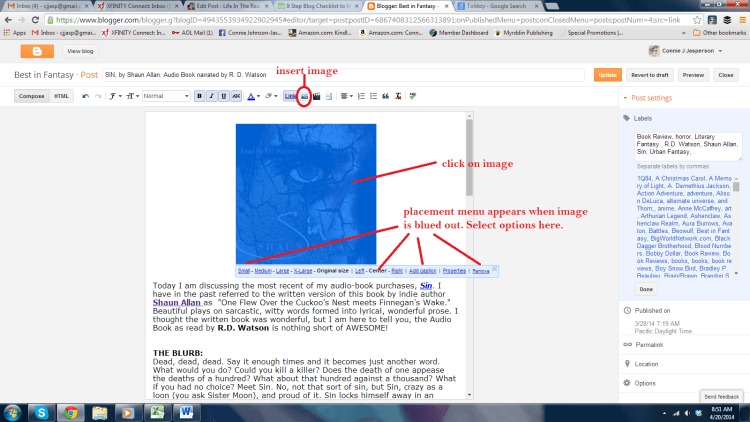Switch editor to Compose mode
This screenshot has width=750, height=422.
[32, 96]
